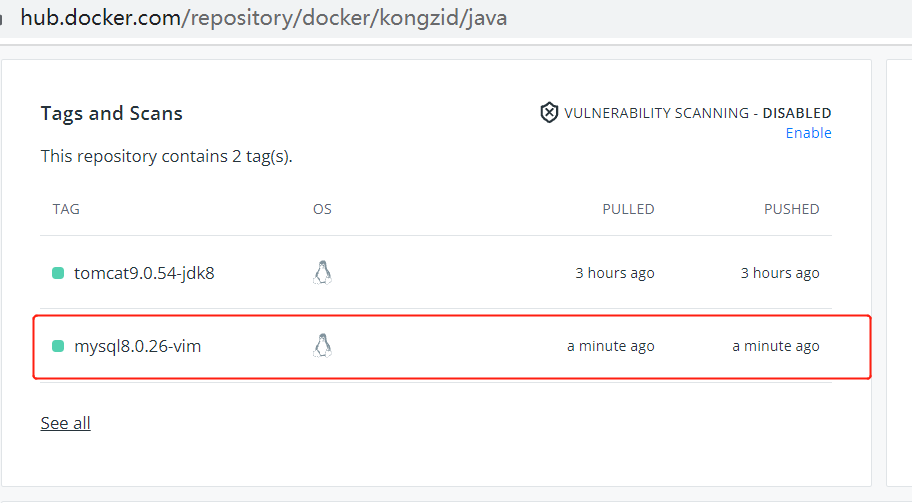Click pulled time for tomcat9.0.54-jdk8 row
Viewport: 912px width, 503px height.
pos(614,273)
